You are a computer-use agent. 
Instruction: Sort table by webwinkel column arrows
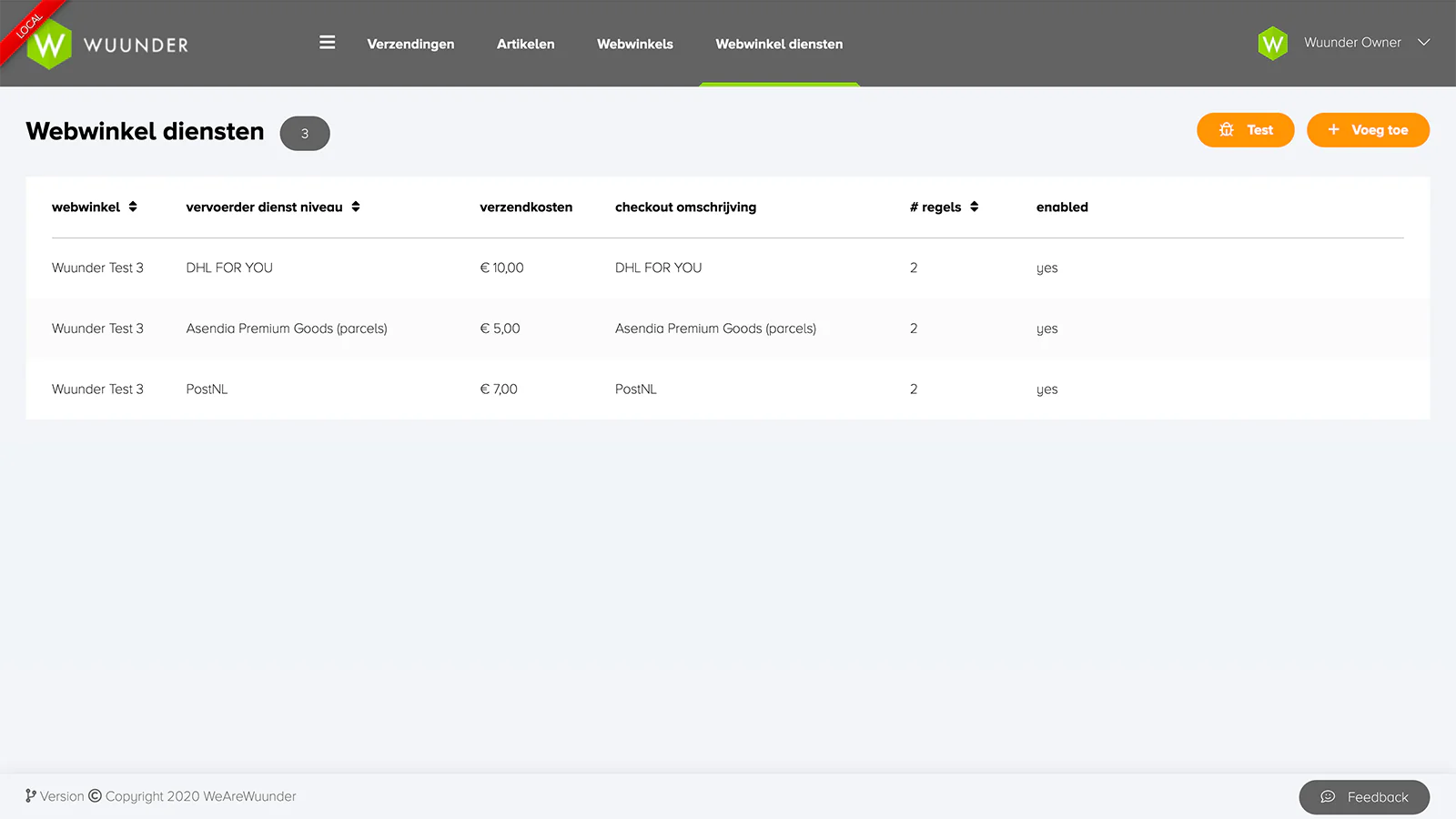[133, 207]
